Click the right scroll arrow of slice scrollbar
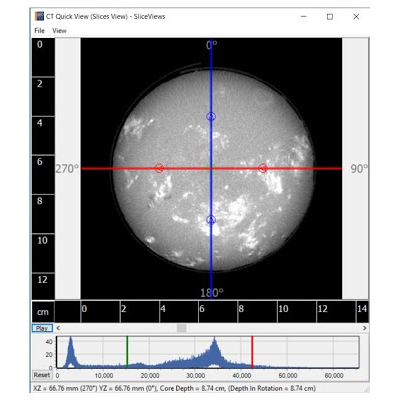 pos(364,328)
